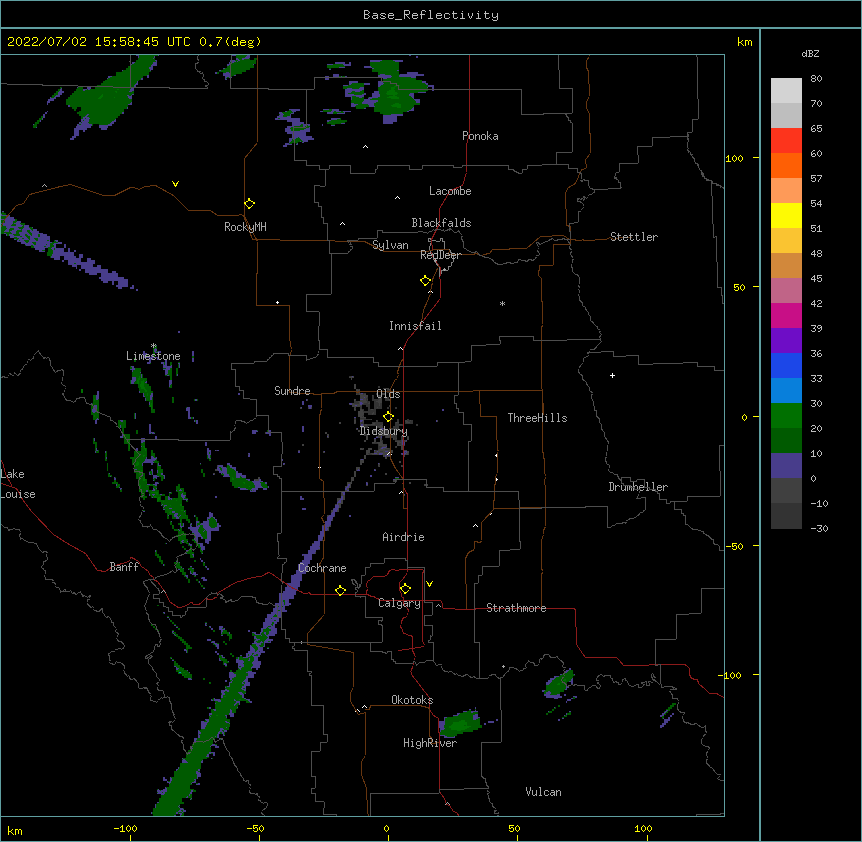This screenshot has width=862, height=842.
Task: Select the white plus marker north of Drumheller
Action: [x=612, y=375]
